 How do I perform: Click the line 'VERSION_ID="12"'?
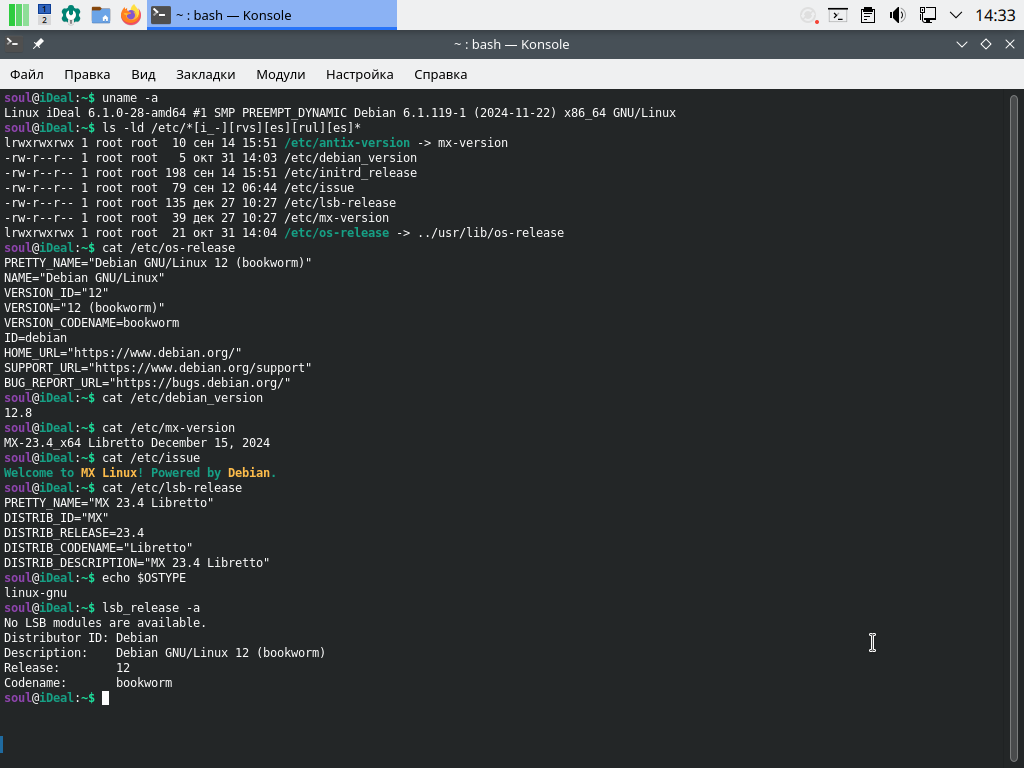pos(56,293)
